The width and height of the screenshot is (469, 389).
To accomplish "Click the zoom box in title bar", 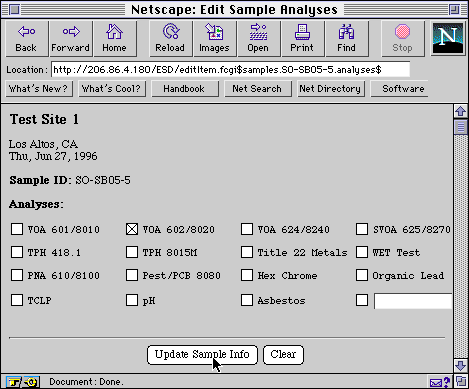I will (x=454, y=10).
